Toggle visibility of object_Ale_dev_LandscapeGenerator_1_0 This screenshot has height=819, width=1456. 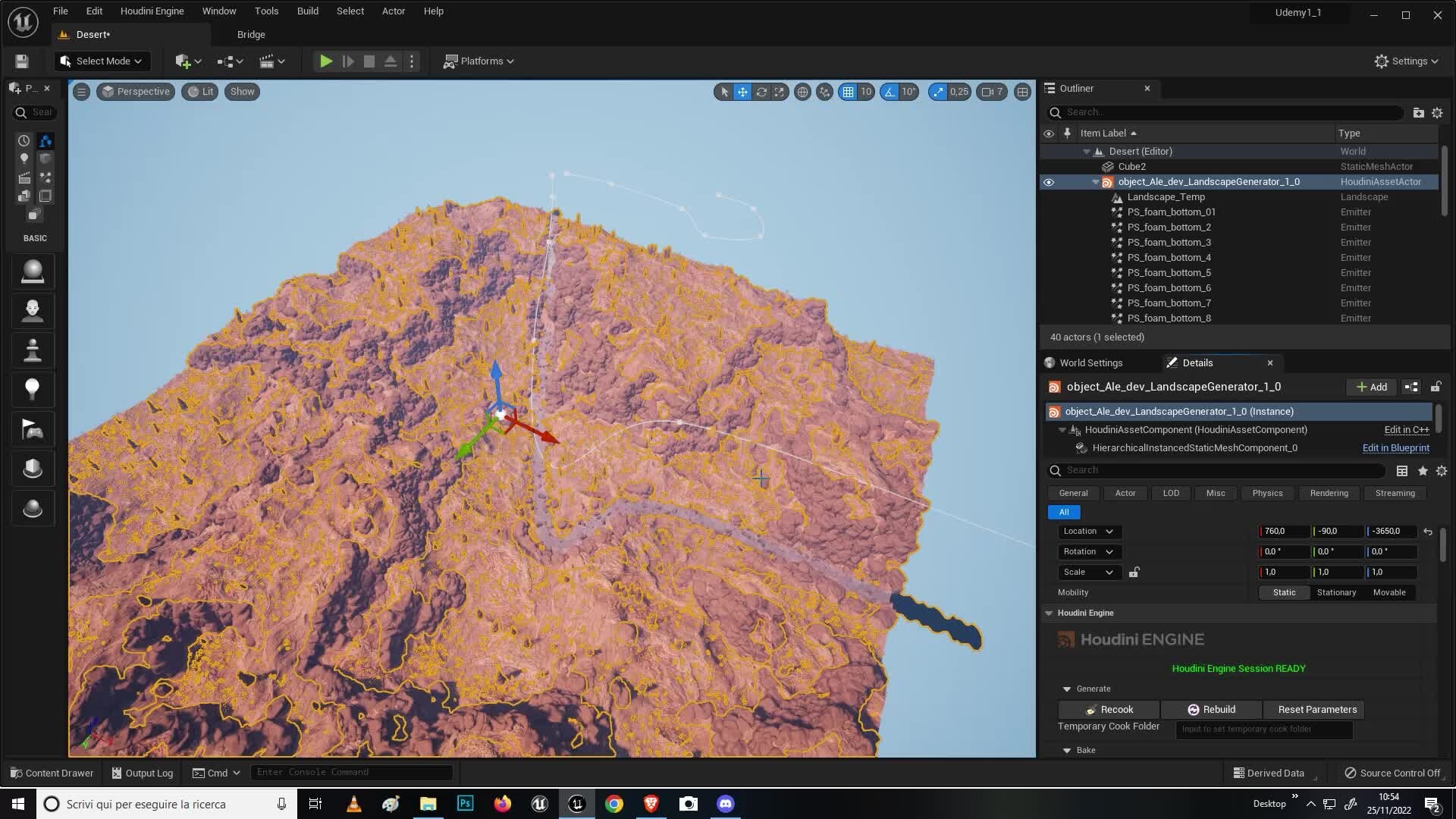(1049, 182)
